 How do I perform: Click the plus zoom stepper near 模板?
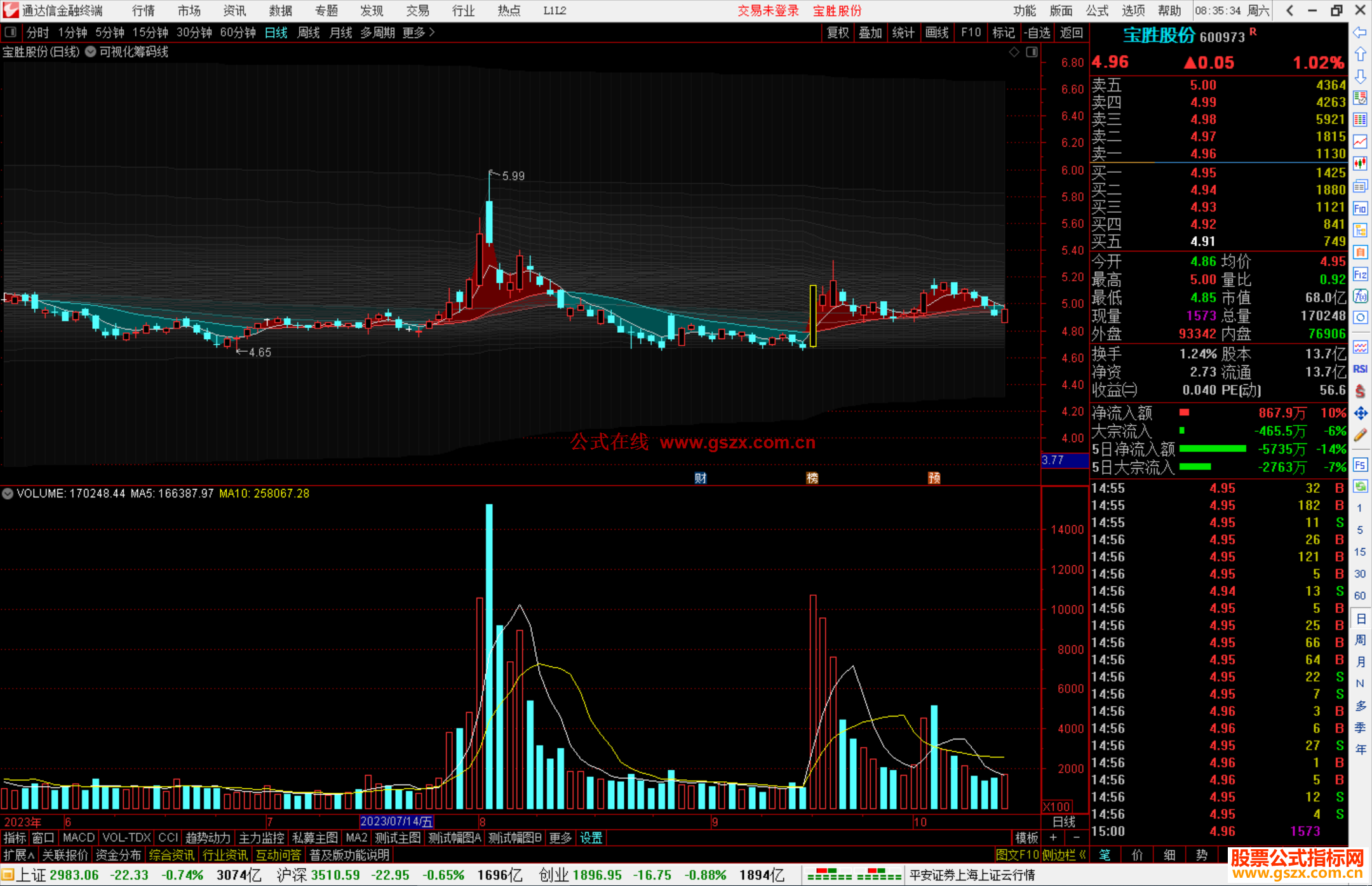[x=1053, y=838]
